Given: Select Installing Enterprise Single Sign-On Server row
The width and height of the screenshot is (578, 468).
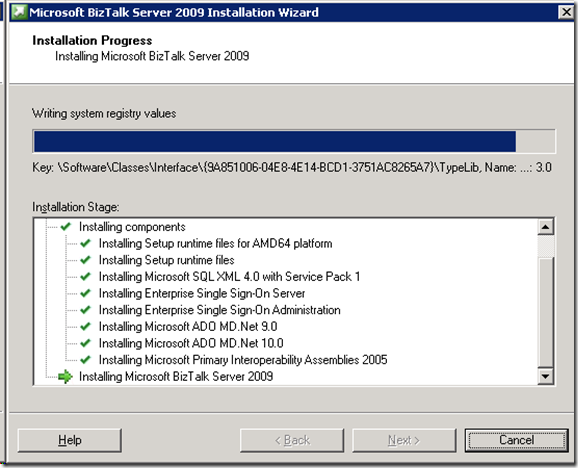Looking at the screenshot, I should [x=202, y=293].
